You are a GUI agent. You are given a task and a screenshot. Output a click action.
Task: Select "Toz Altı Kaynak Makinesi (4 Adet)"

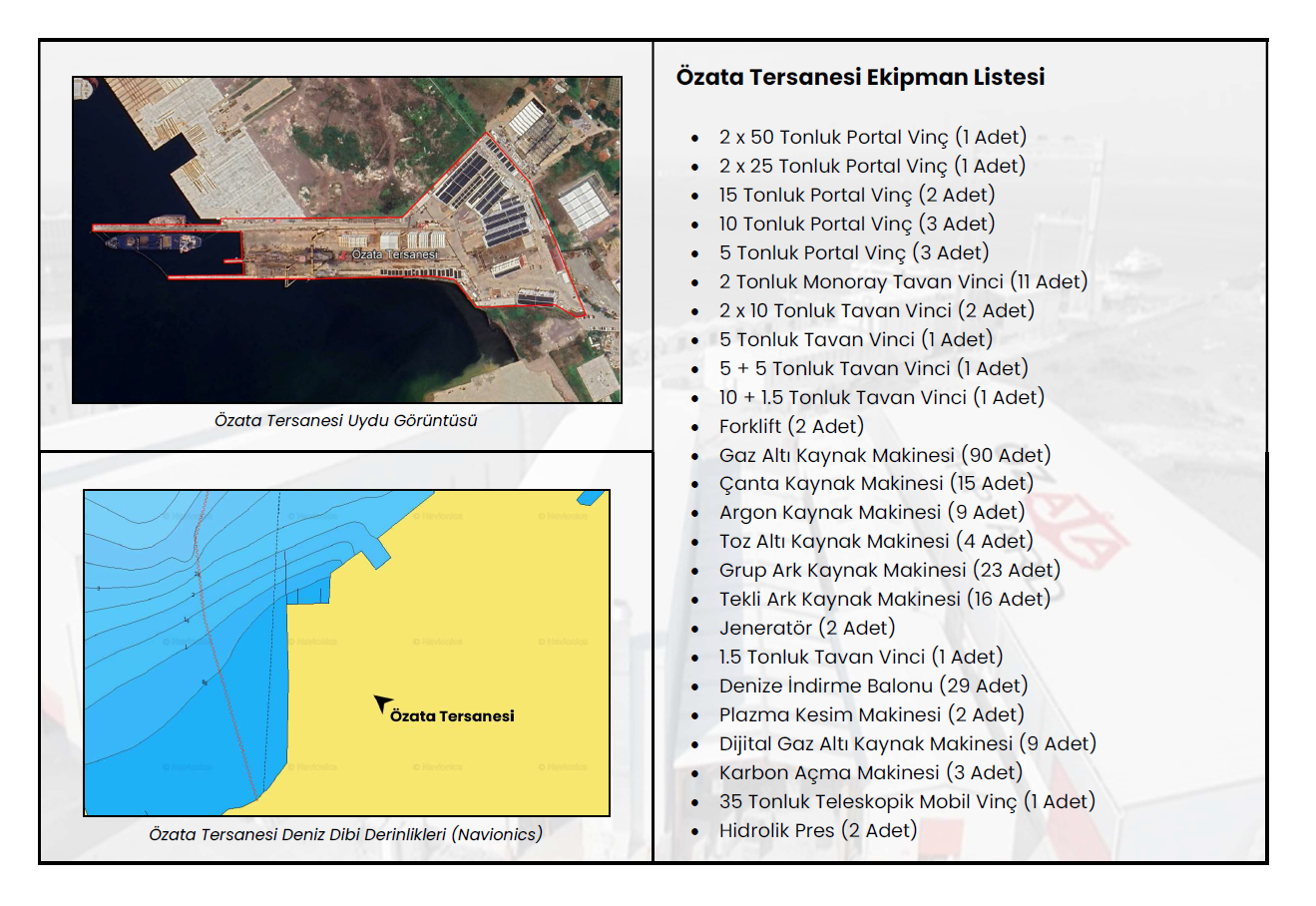pos(876,541)
